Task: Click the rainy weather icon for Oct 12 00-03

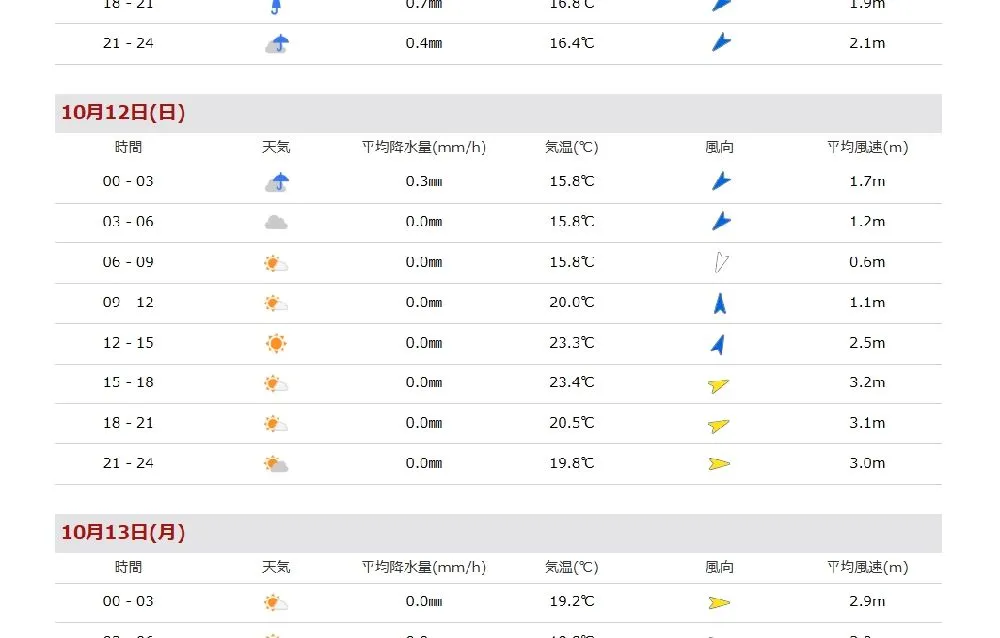Action: [x=277, y=182]
